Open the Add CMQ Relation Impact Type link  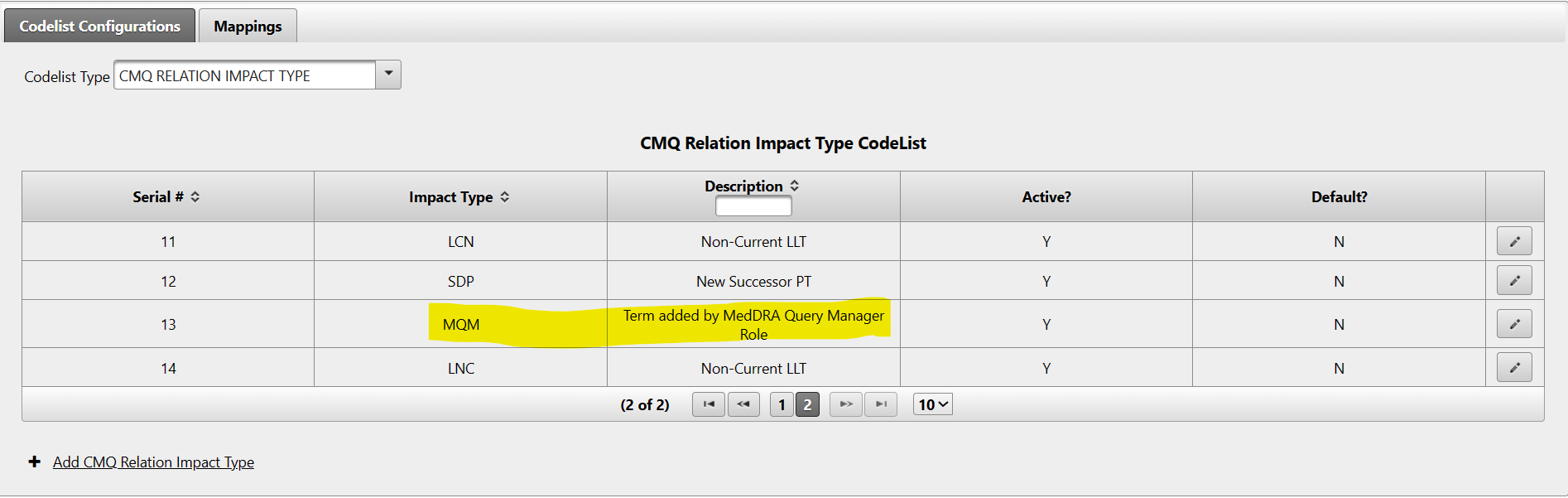[x=153, y=462]
